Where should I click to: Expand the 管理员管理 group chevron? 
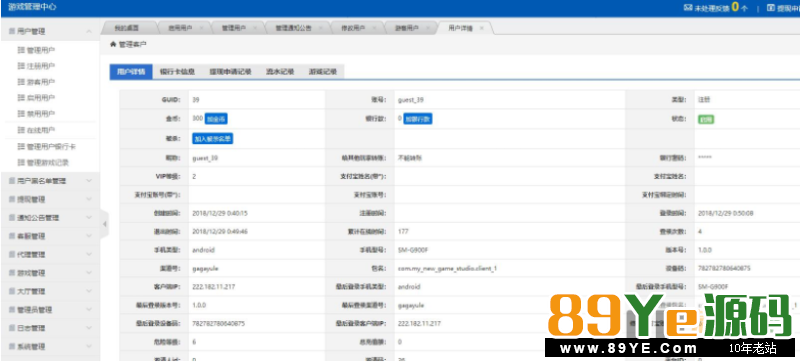click(x=89, y=309)
